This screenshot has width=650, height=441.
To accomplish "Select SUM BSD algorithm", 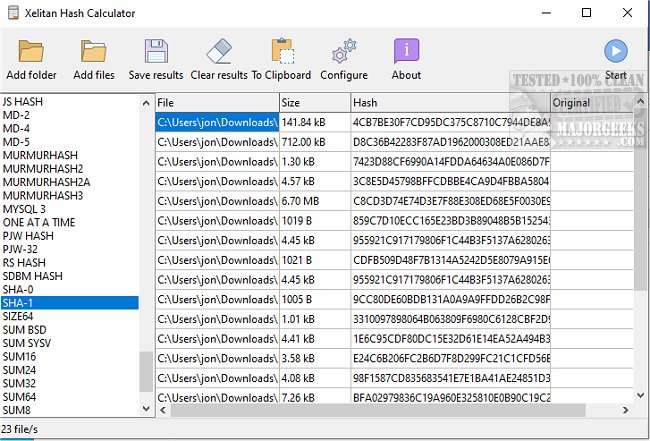I will pos(24,330).
